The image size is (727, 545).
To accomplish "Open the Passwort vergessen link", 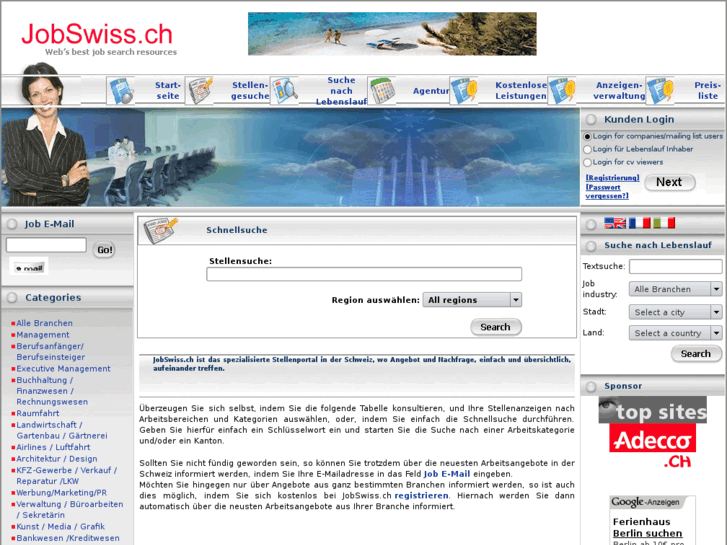I will pyautogui.click(x=607, y=192).
